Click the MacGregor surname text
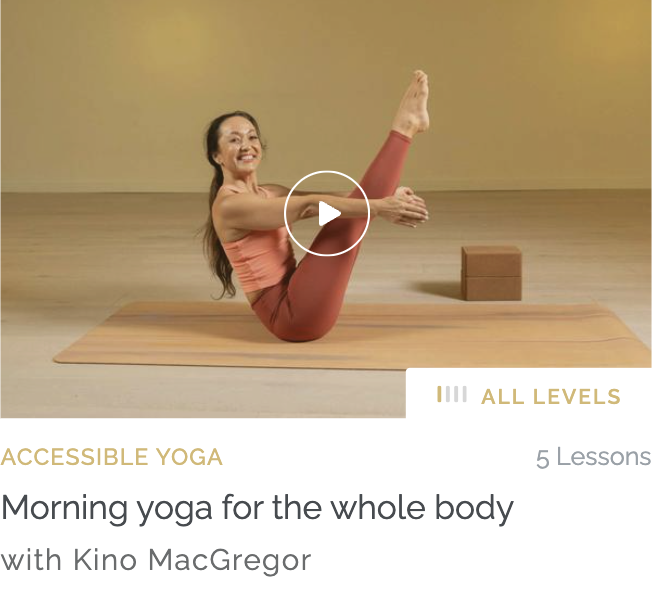The height and width of the screenshot is (592, 656). (x=230, y=561)
